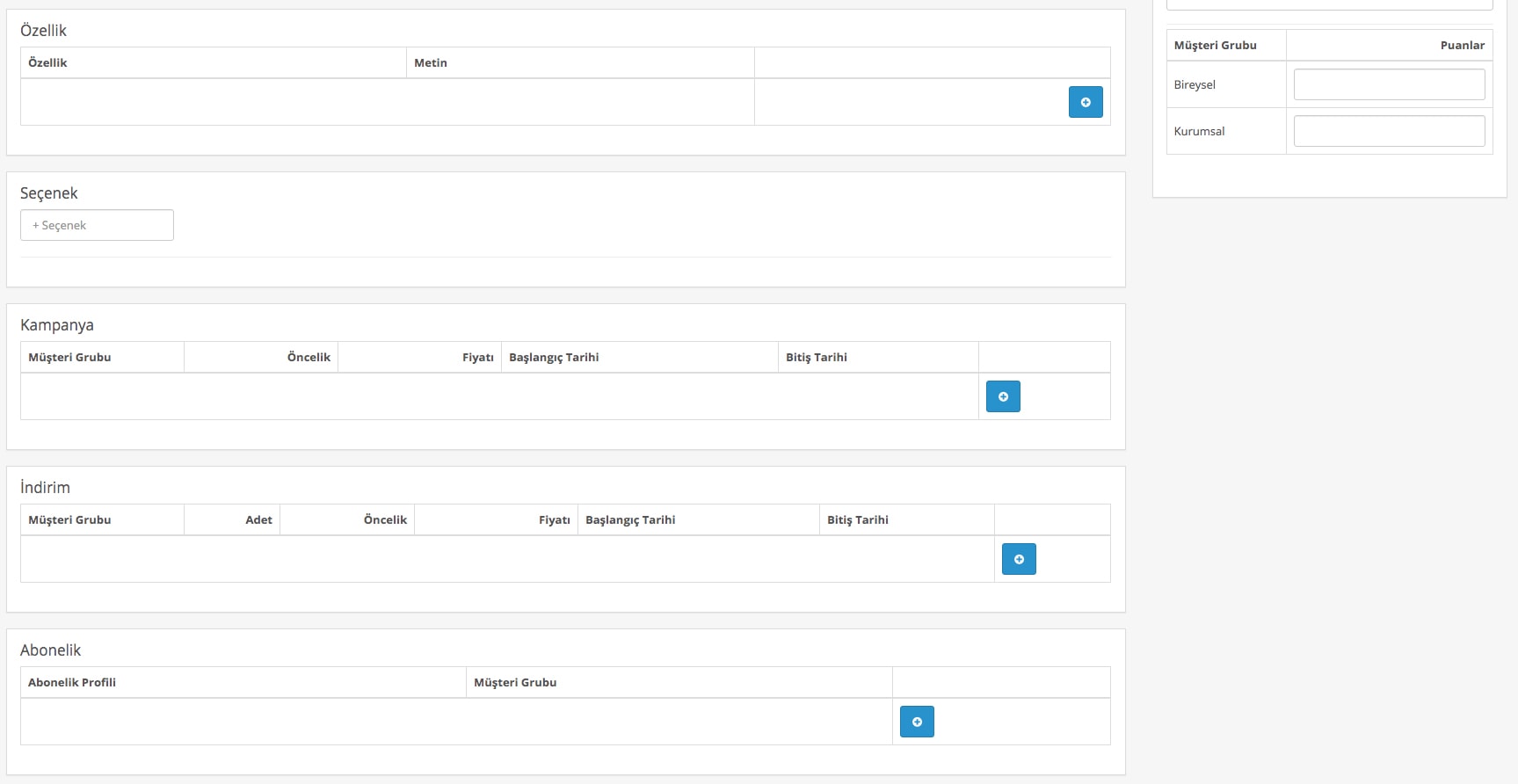Click the Başlangıç Tarihi header in Kampanya table
This screenshot has width=1518, height=784.
point(554,357)
